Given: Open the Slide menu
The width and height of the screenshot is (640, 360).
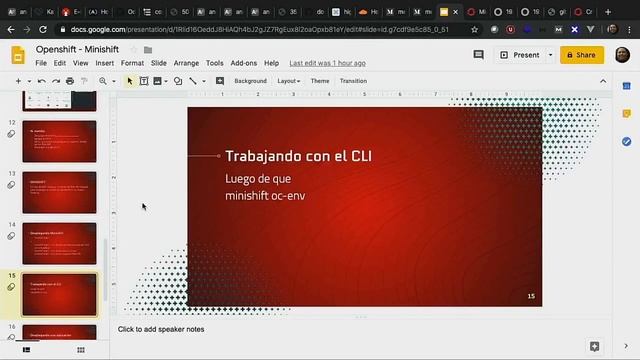Looking at the screenshot, I should [x=158, y=63].
